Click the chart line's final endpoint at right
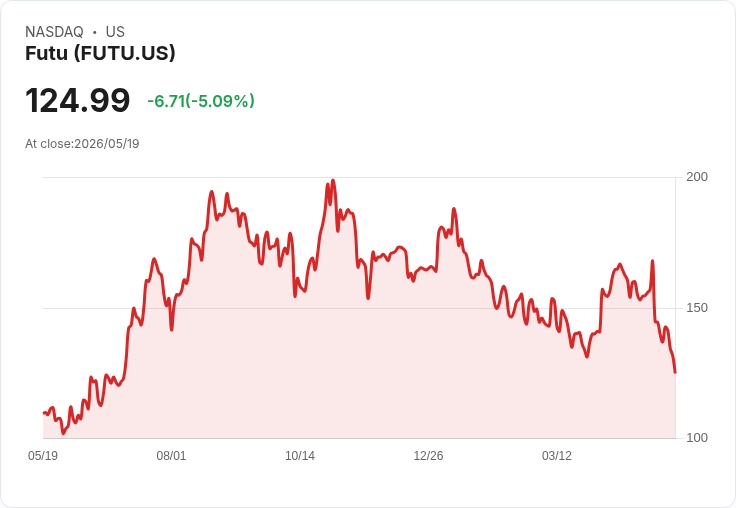This screenshot has height=508, width=736. click(x=675, y=372)
